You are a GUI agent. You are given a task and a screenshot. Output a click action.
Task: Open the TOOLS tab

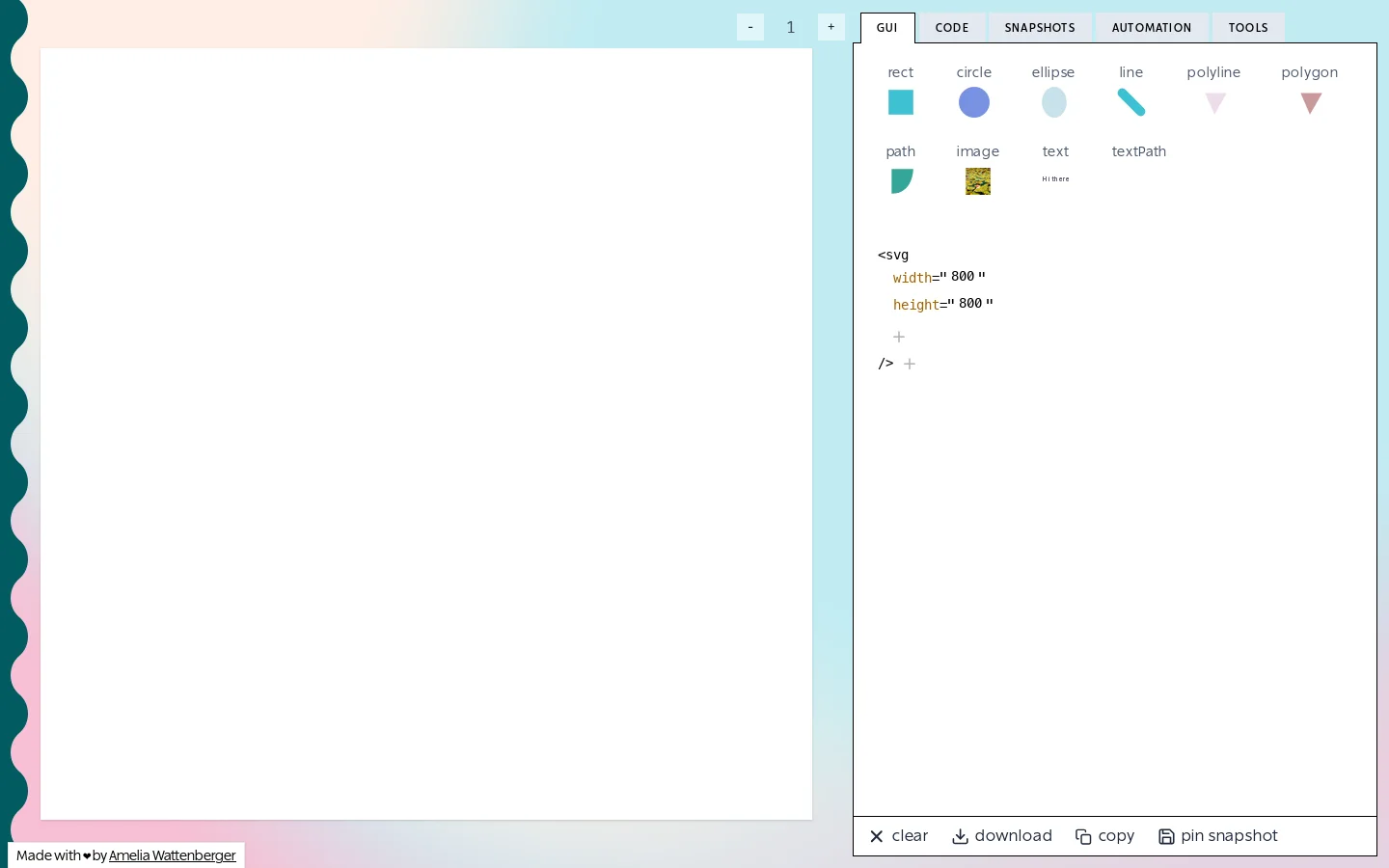1248,28
